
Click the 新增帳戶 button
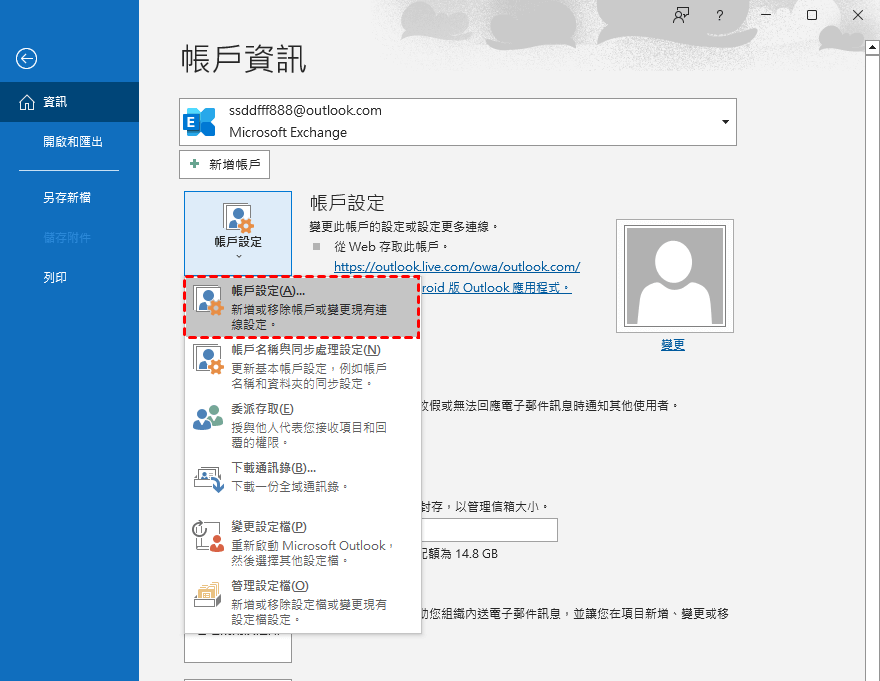(225, 165)
